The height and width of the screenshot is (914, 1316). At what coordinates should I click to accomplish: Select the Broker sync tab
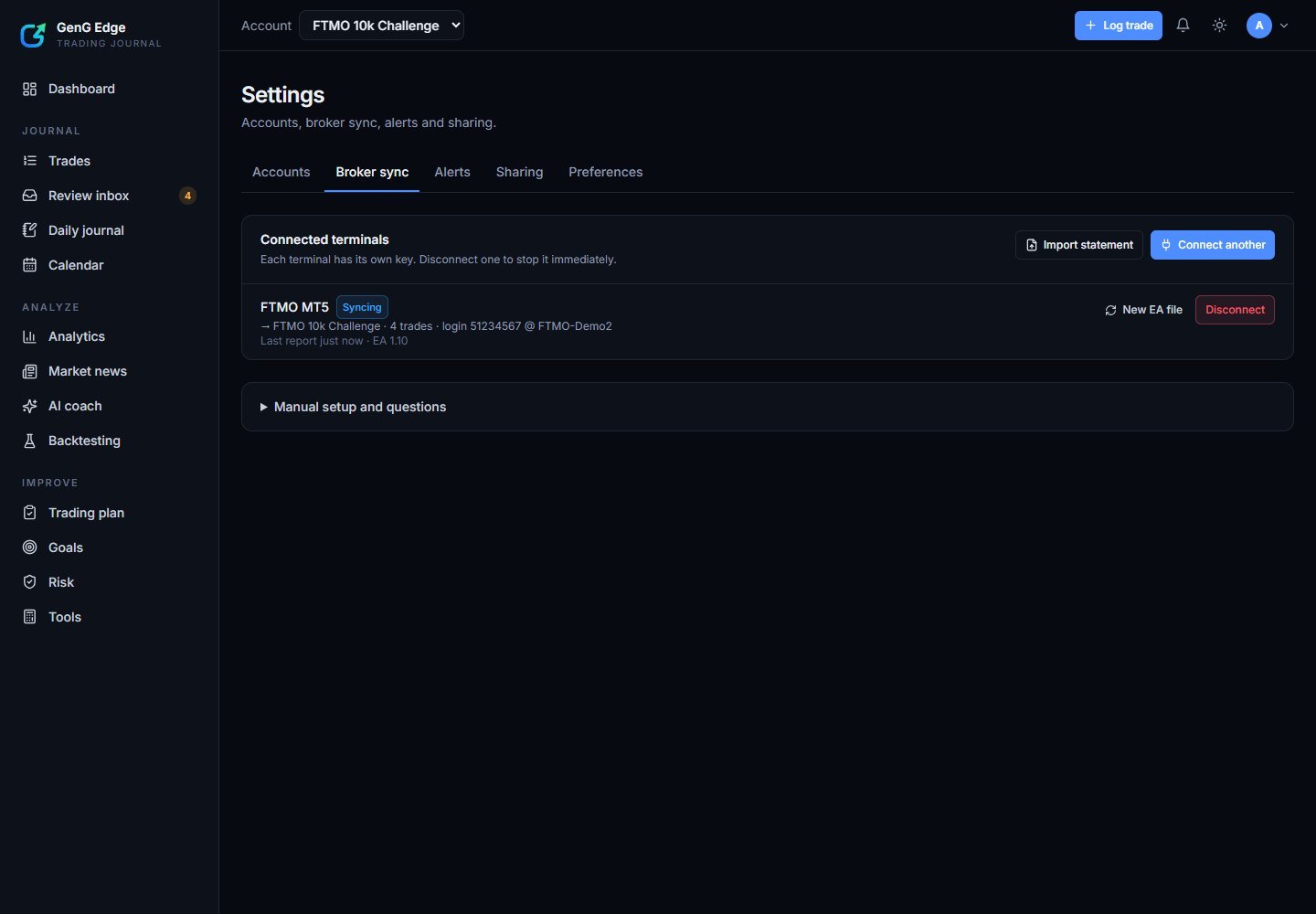tap(372, 172)
